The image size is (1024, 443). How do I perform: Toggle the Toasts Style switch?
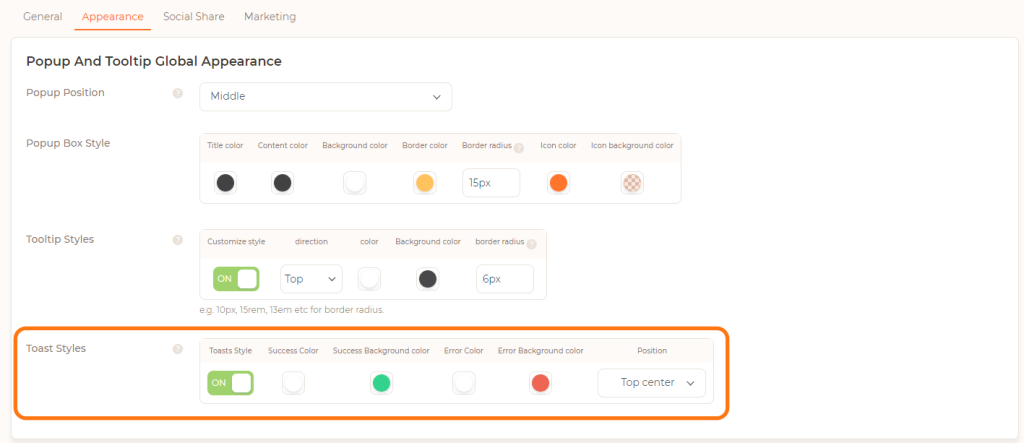point(230,383)
